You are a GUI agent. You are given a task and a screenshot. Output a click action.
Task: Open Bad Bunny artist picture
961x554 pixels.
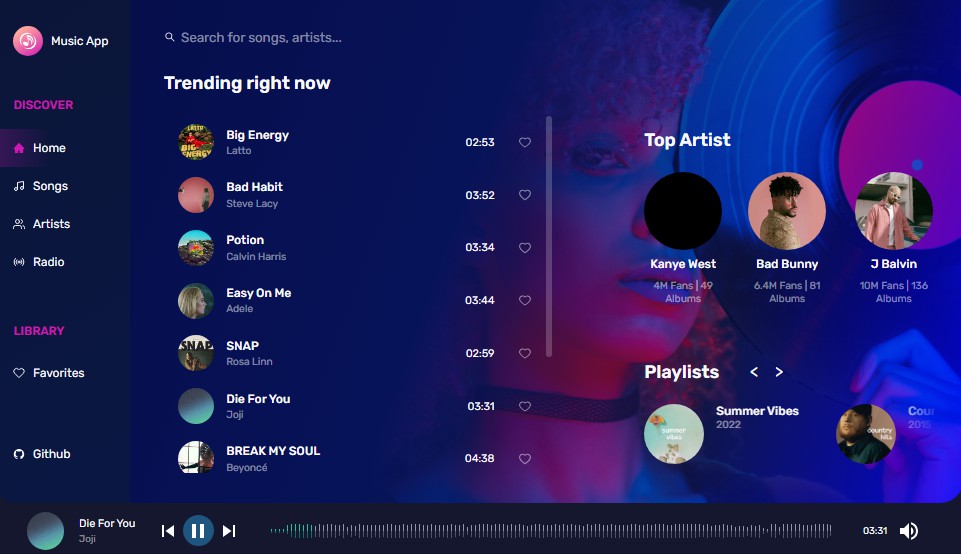787,211
